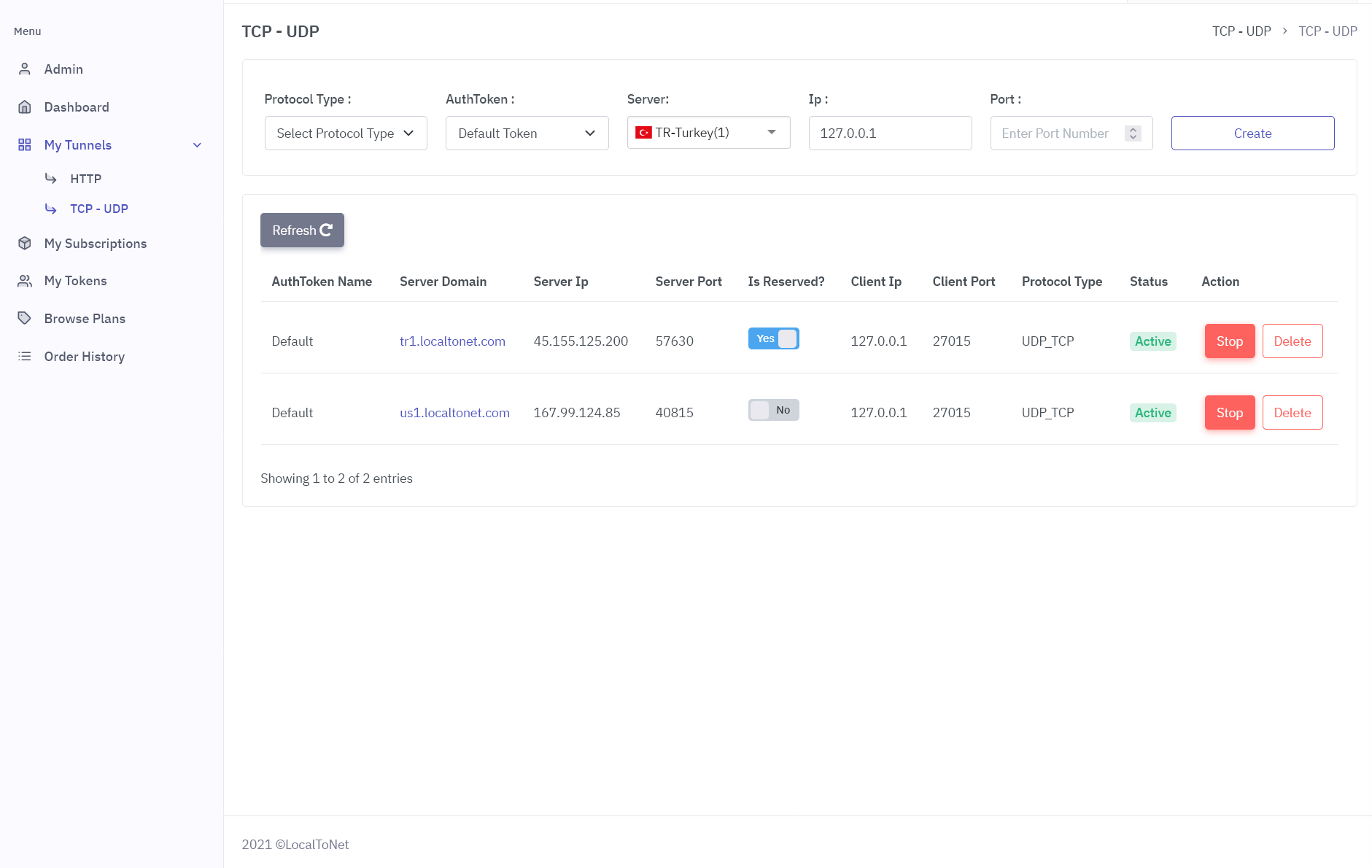Click the Ip input field
The height and width of the screenshot is (868, 1372).
tap(890, 133)
